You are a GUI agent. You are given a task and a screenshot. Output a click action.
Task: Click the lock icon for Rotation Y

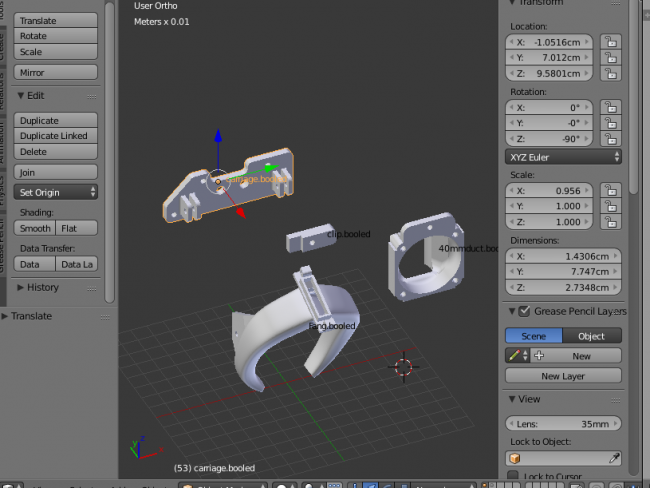coord(608,123)
